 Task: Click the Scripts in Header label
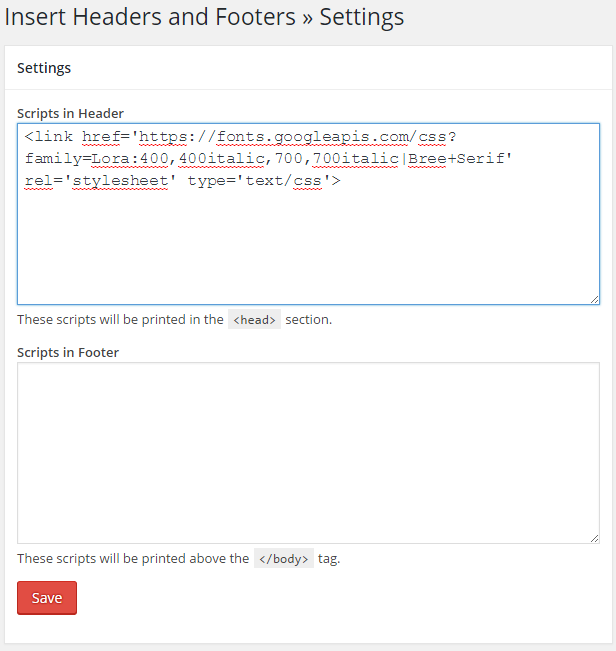(x=70, y=113)
